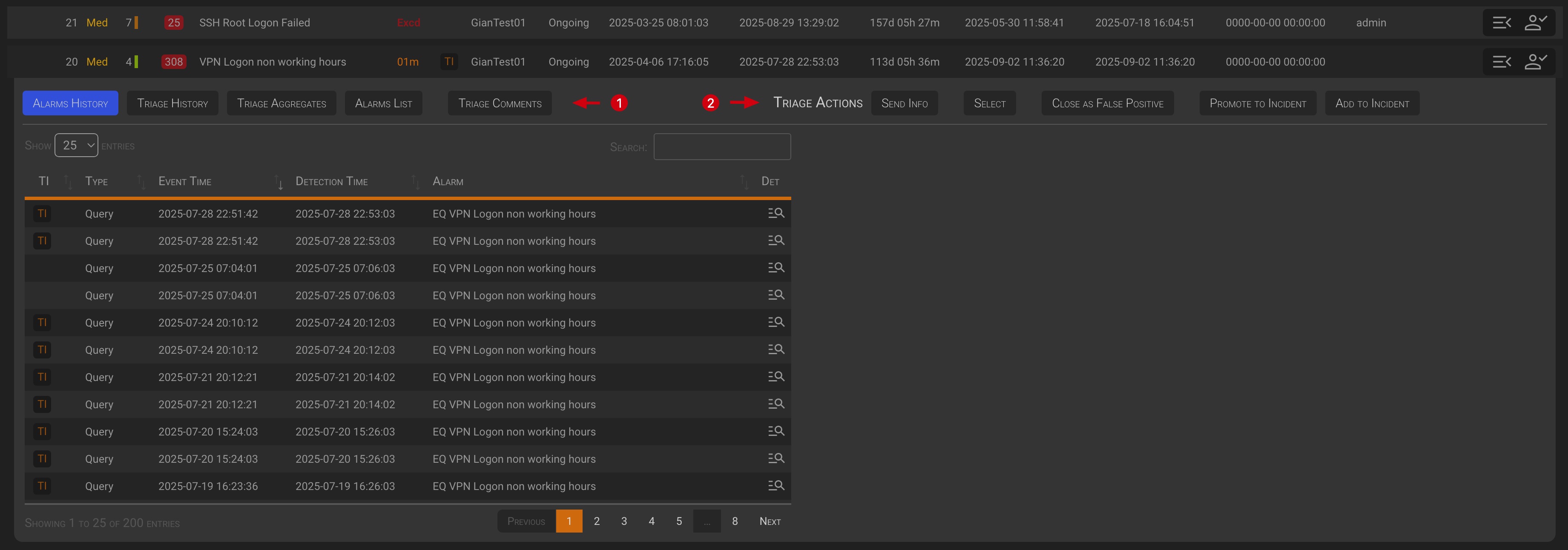Click collapse list icon on VPN Logon row
The height and width of the screenshot is (550, 1568).
coord(1501,61)
